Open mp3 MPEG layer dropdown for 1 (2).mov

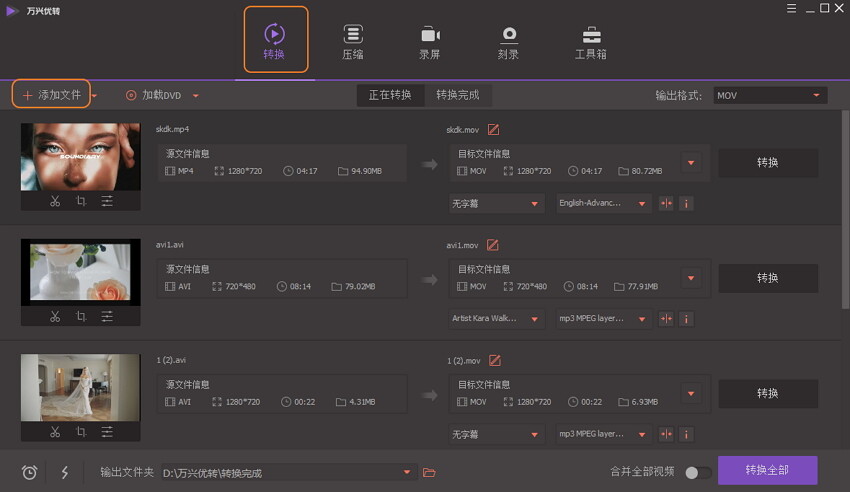tap(603, 435)
